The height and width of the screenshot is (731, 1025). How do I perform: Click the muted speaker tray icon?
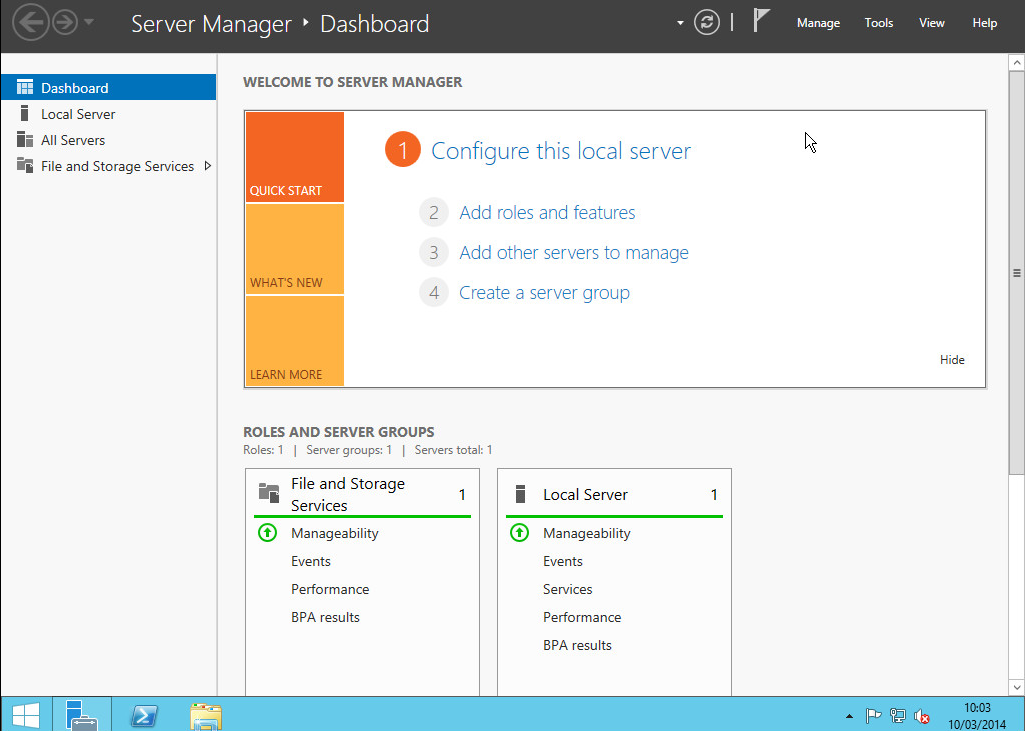(x=922, y=717)
